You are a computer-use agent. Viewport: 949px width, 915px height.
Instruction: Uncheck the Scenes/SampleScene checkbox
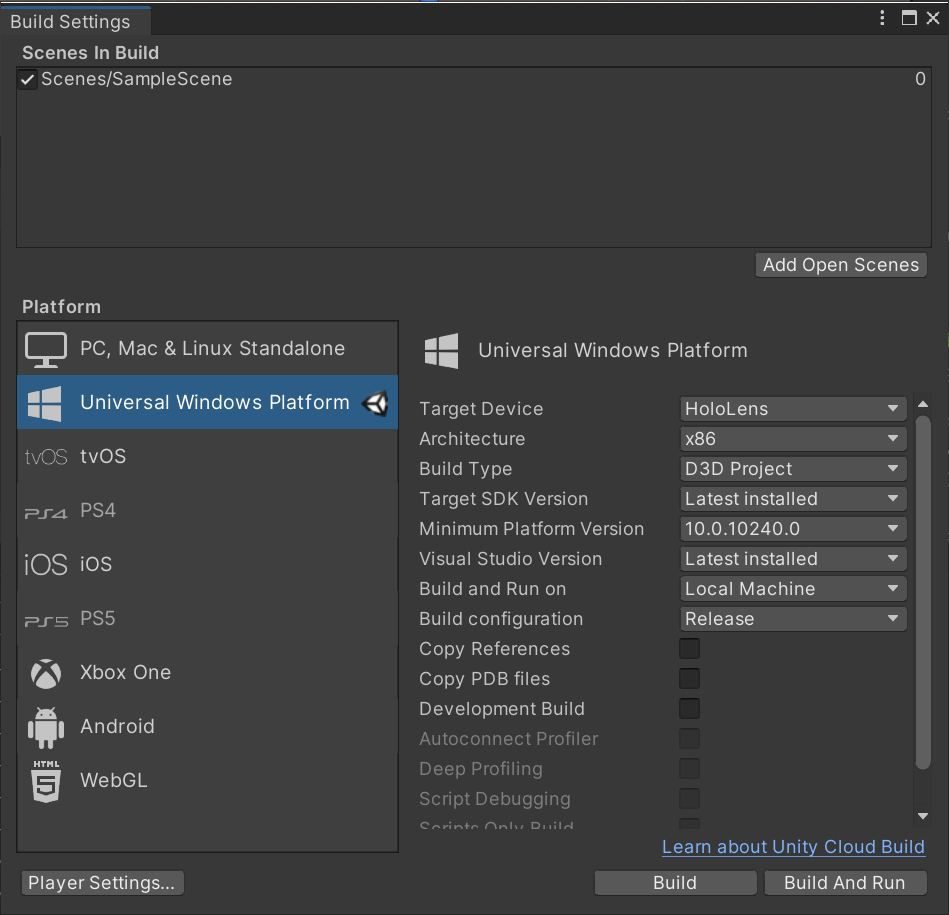tap(28, 79)
